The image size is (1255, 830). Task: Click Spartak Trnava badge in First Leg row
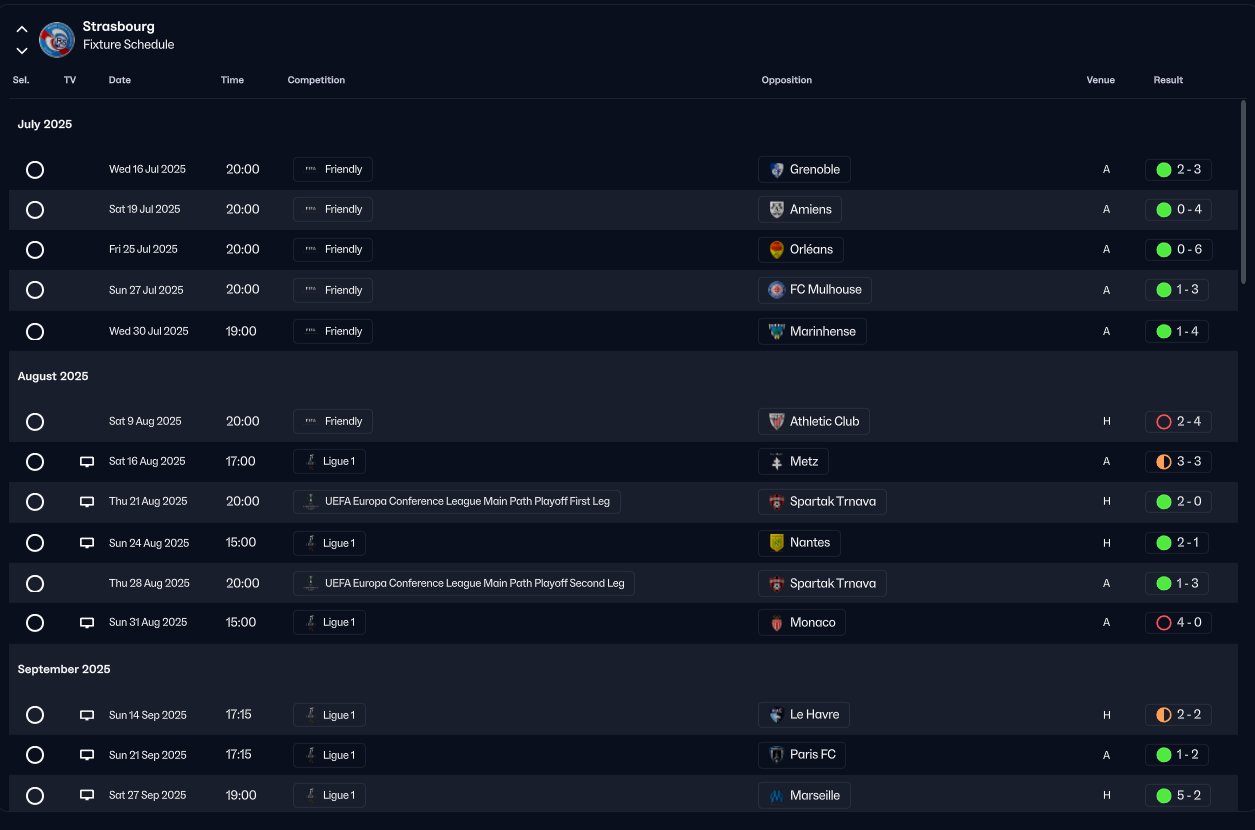[776, 501]
